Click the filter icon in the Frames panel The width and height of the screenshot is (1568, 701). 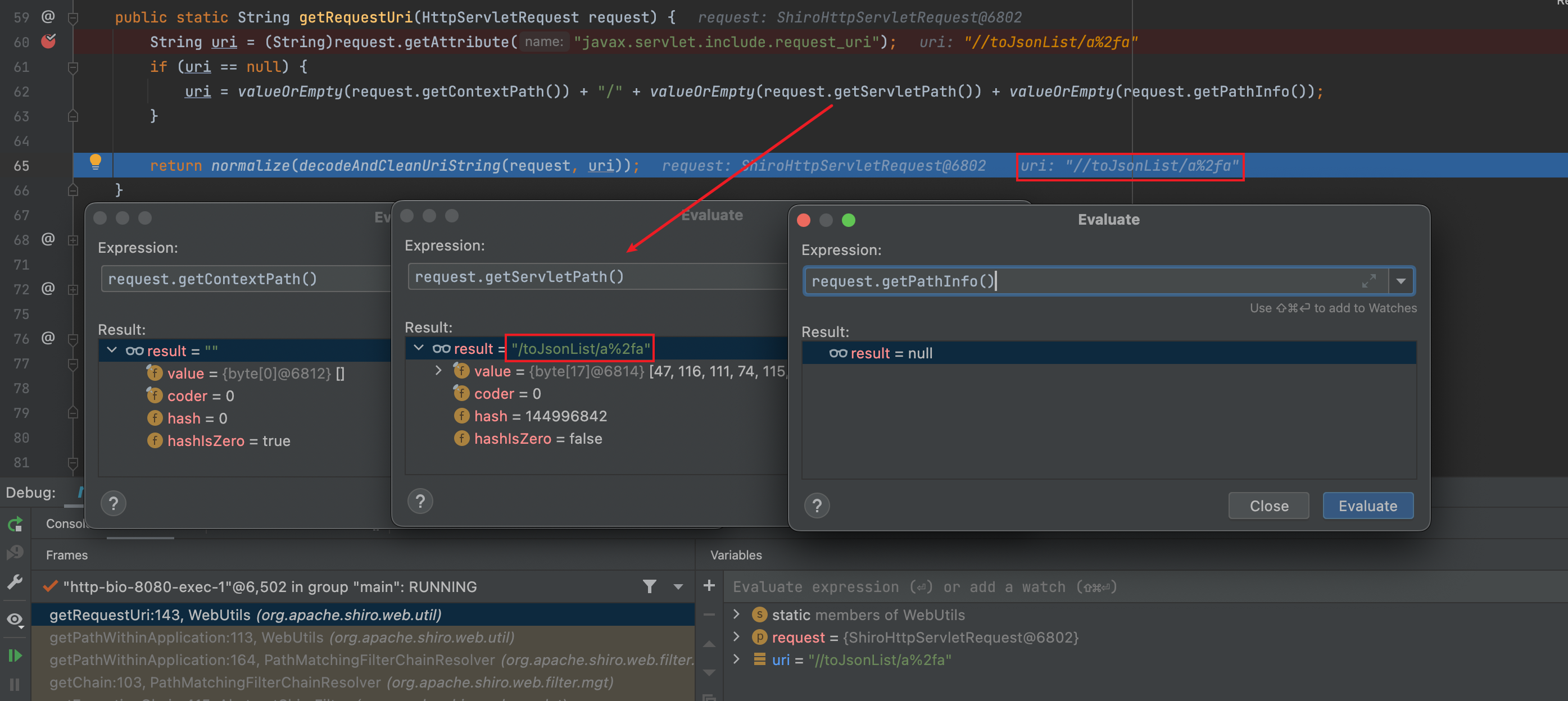[x=650, y=586]
